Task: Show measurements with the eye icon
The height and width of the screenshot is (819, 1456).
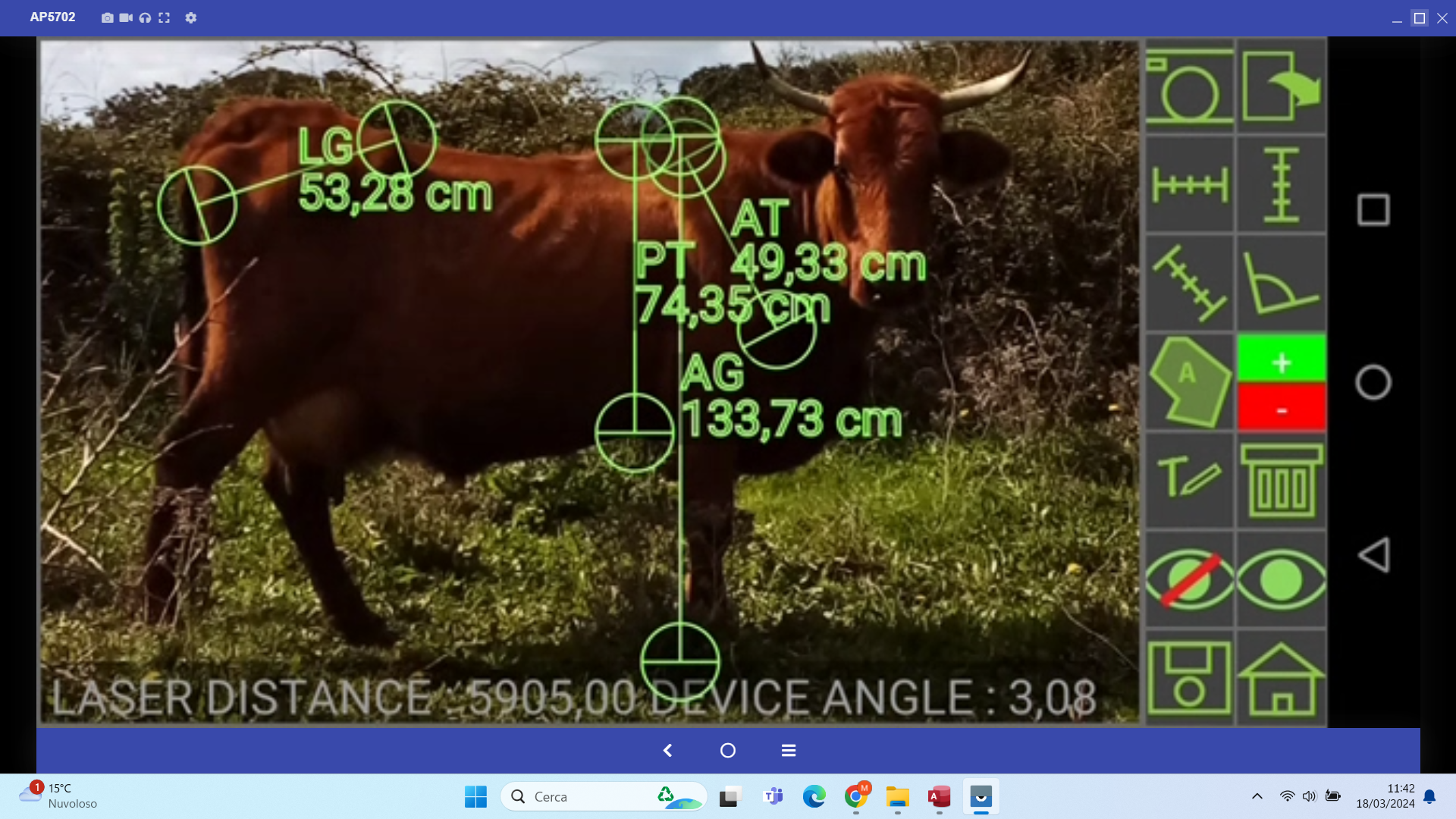Action: tap(1281, 579)
